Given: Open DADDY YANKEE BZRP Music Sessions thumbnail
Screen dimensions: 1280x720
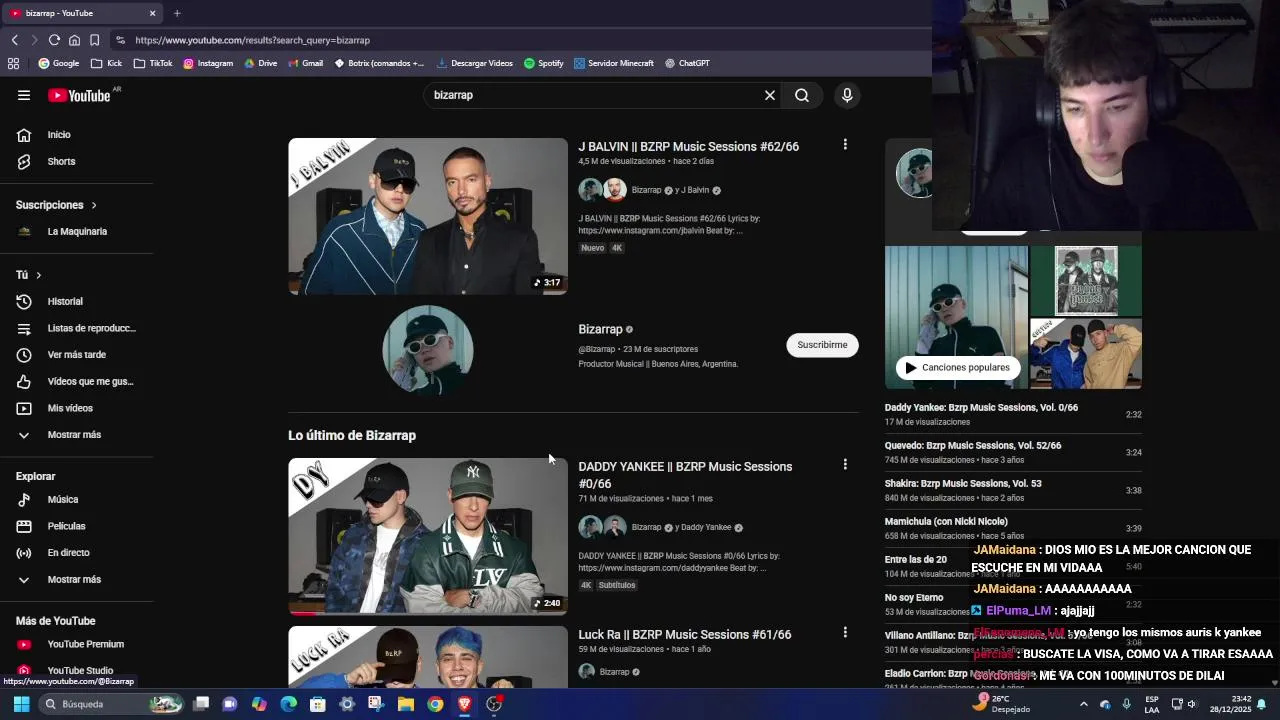Looking at the screenshot, I should tap(428, 536).
